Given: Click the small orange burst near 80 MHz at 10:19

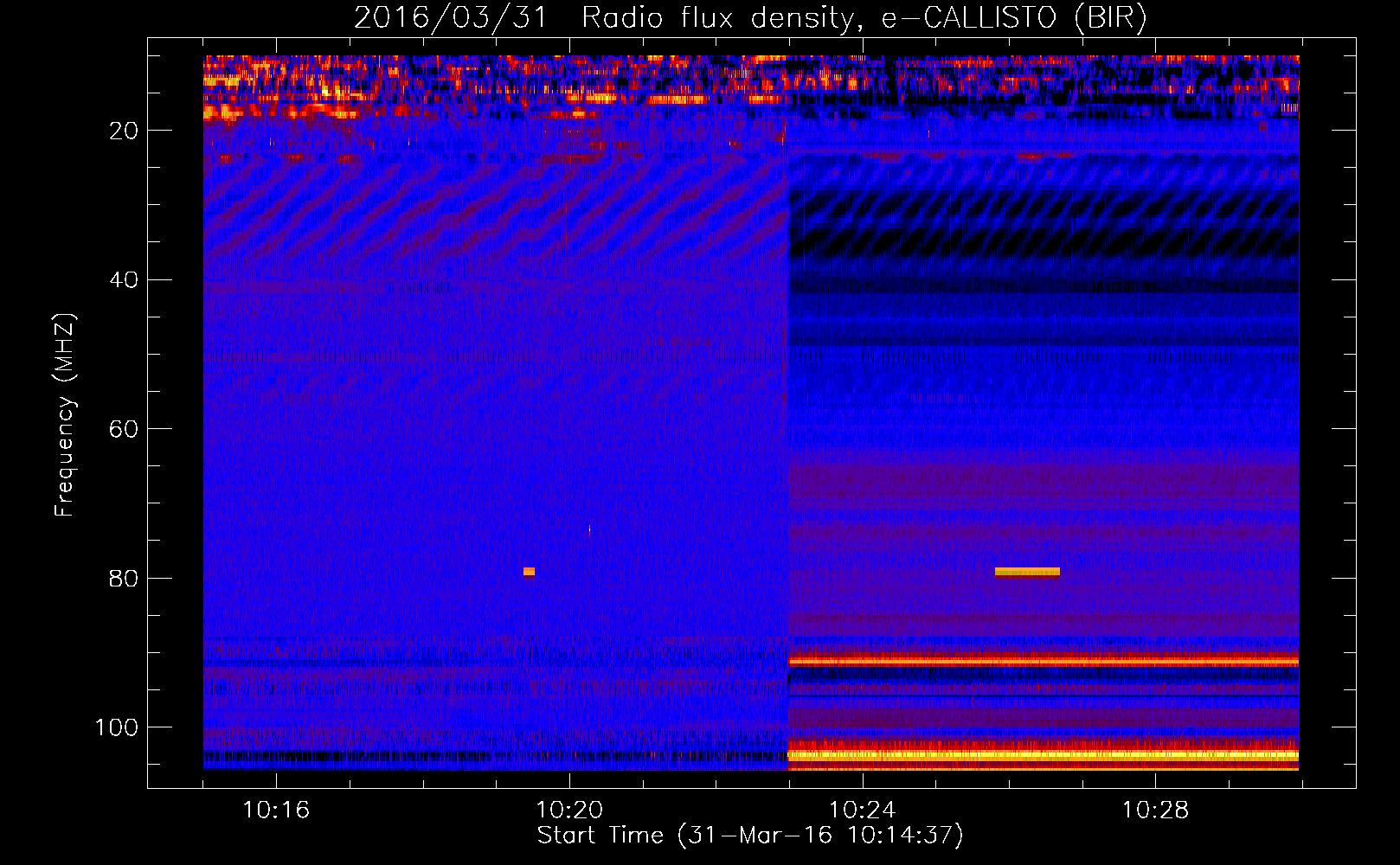Looking at the screenshot, I should pyautogui.click(x=529, y=571).
